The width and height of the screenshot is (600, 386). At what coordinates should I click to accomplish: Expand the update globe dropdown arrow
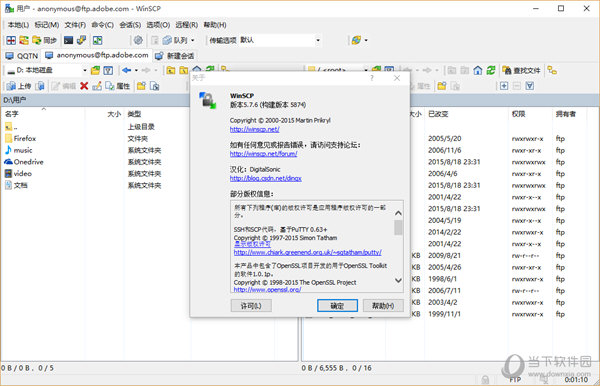tap(366, 40)
